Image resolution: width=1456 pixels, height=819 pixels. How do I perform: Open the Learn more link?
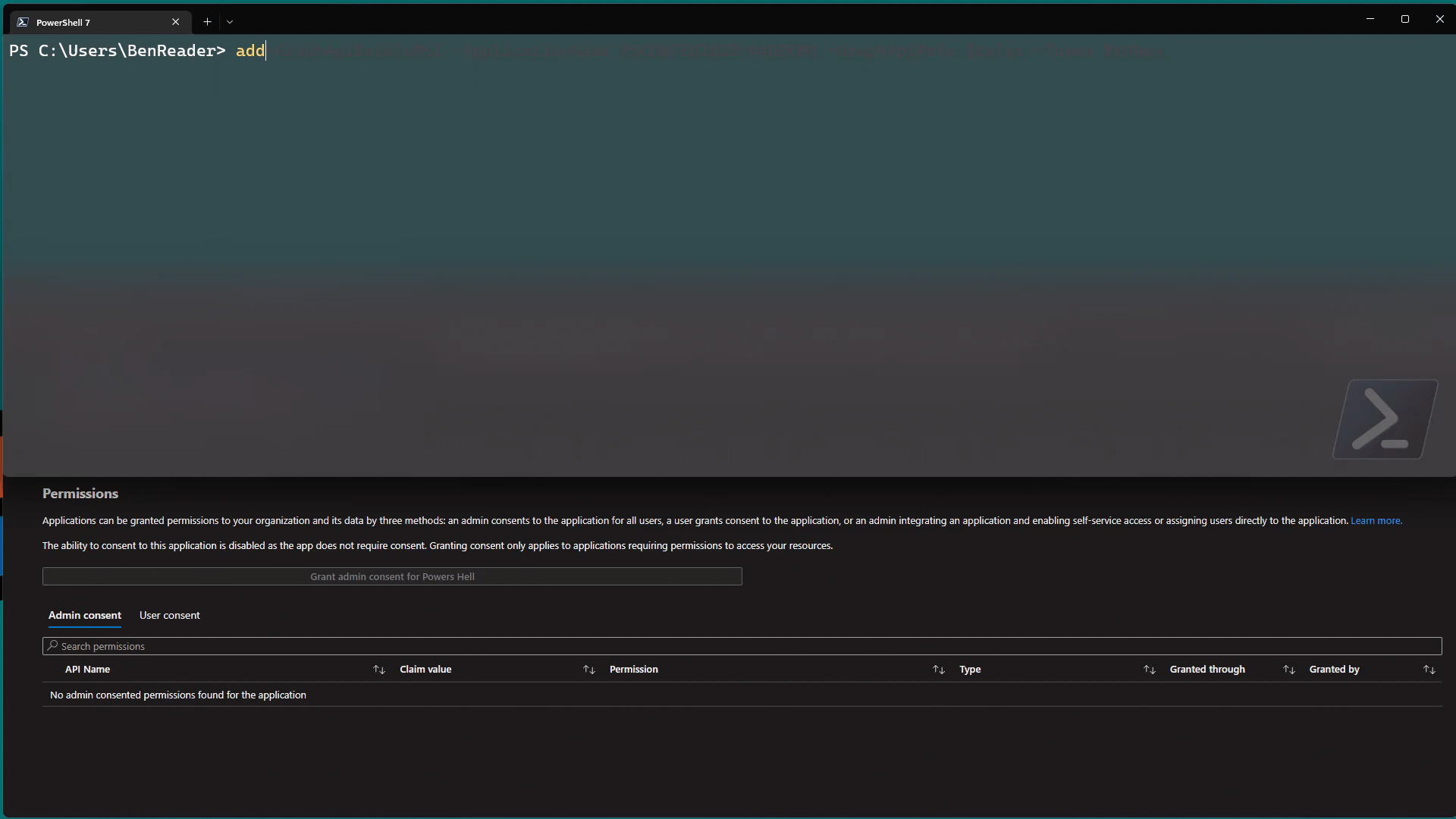coord(1376,521)
